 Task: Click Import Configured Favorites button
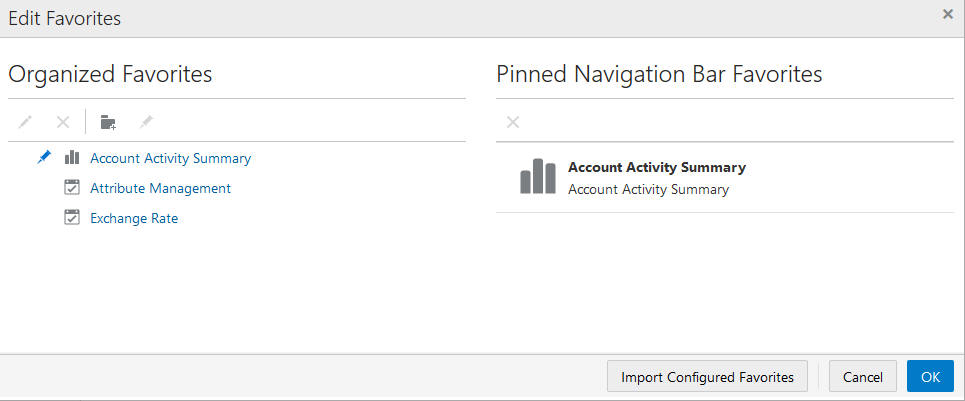click(x=707, y=376)
